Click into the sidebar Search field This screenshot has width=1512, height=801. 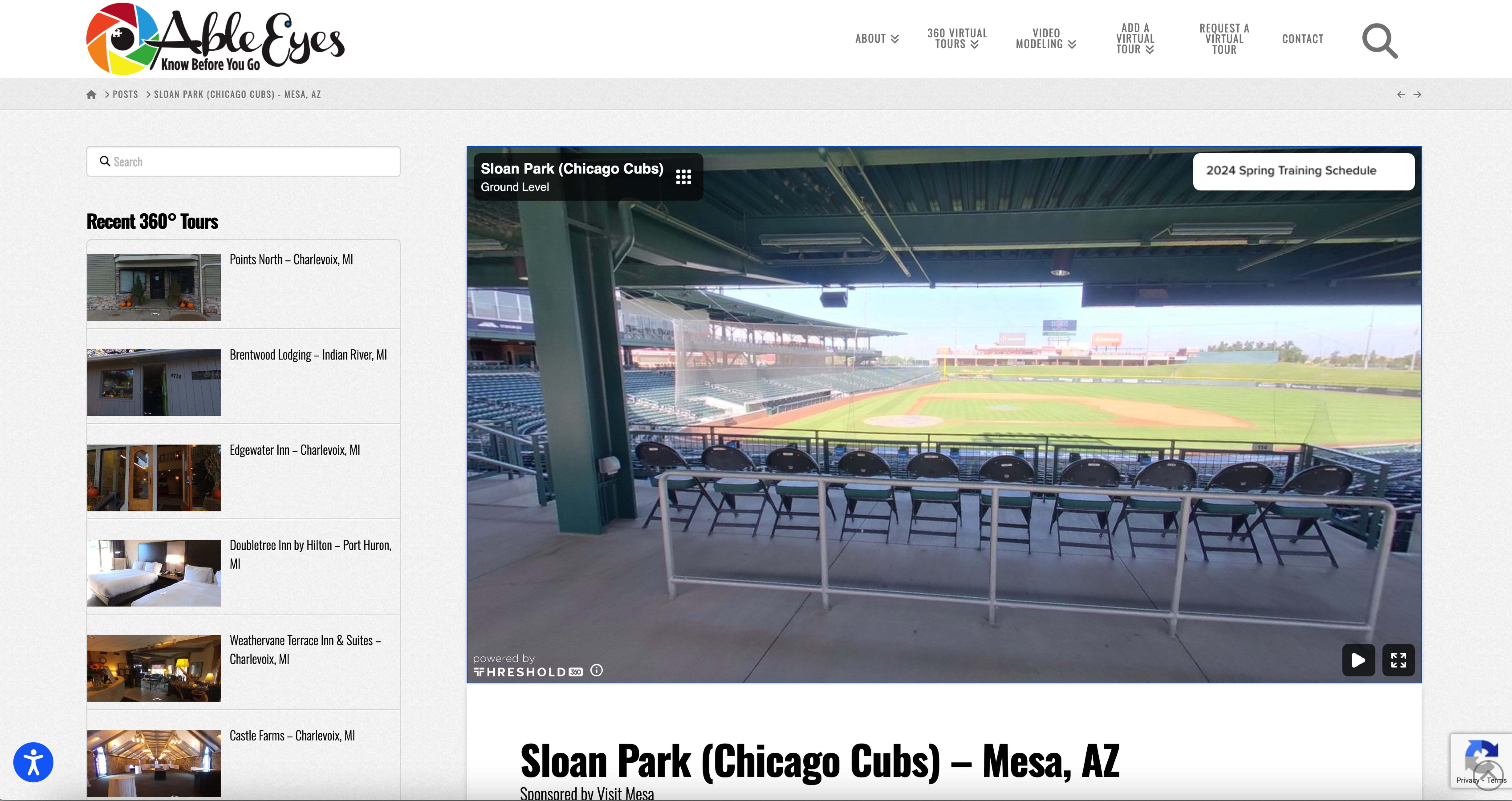pos(244,161)
